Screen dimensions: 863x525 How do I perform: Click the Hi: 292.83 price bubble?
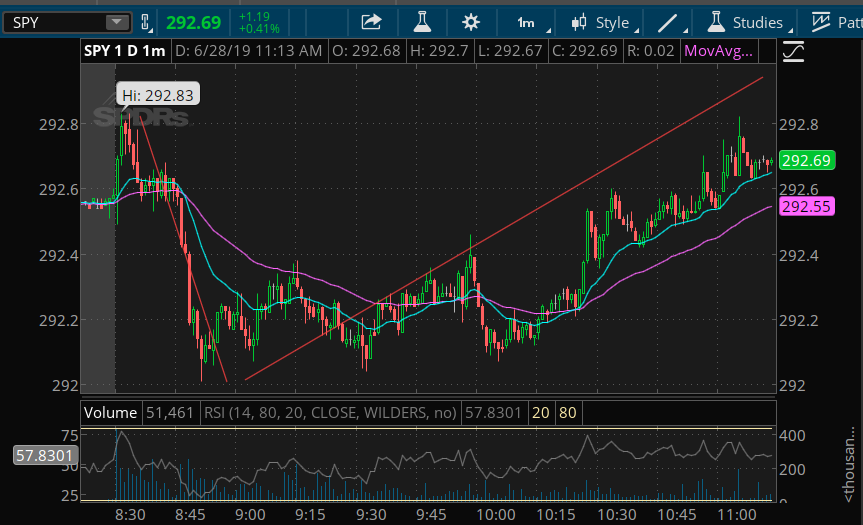(158, 95)
